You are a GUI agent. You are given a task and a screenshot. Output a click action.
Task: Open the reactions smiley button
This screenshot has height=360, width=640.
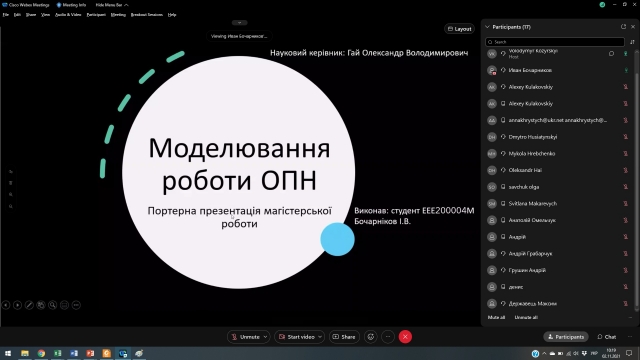point(371,337)
